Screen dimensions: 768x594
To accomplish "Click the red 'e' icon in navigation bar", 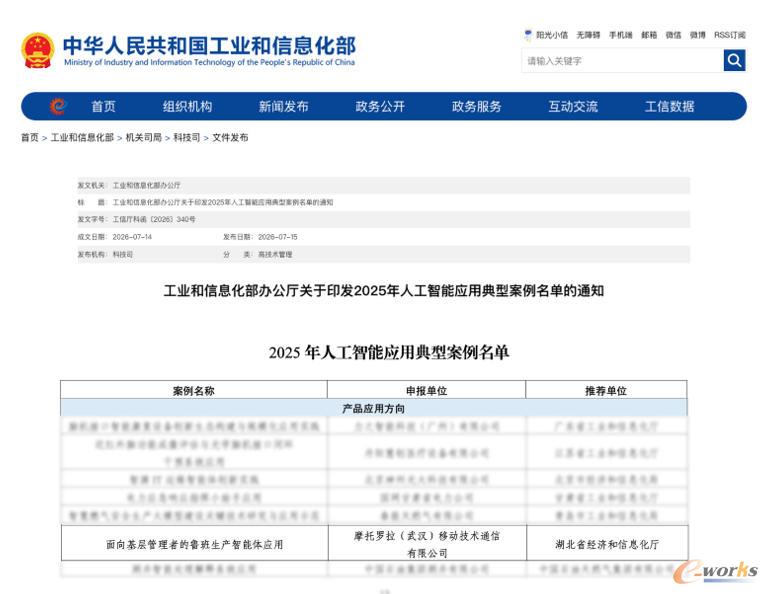I will click(x=58, y=106).
